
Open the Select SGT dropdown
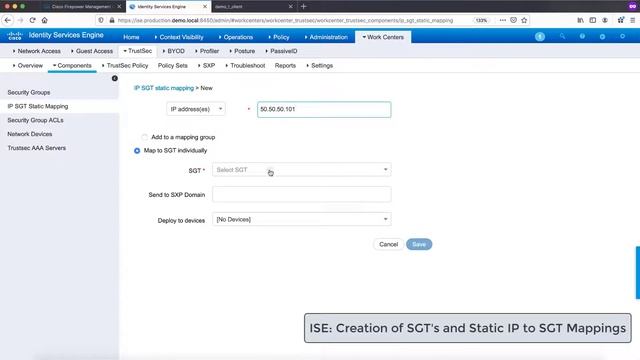pyautogui.click(x=302, y=169)
